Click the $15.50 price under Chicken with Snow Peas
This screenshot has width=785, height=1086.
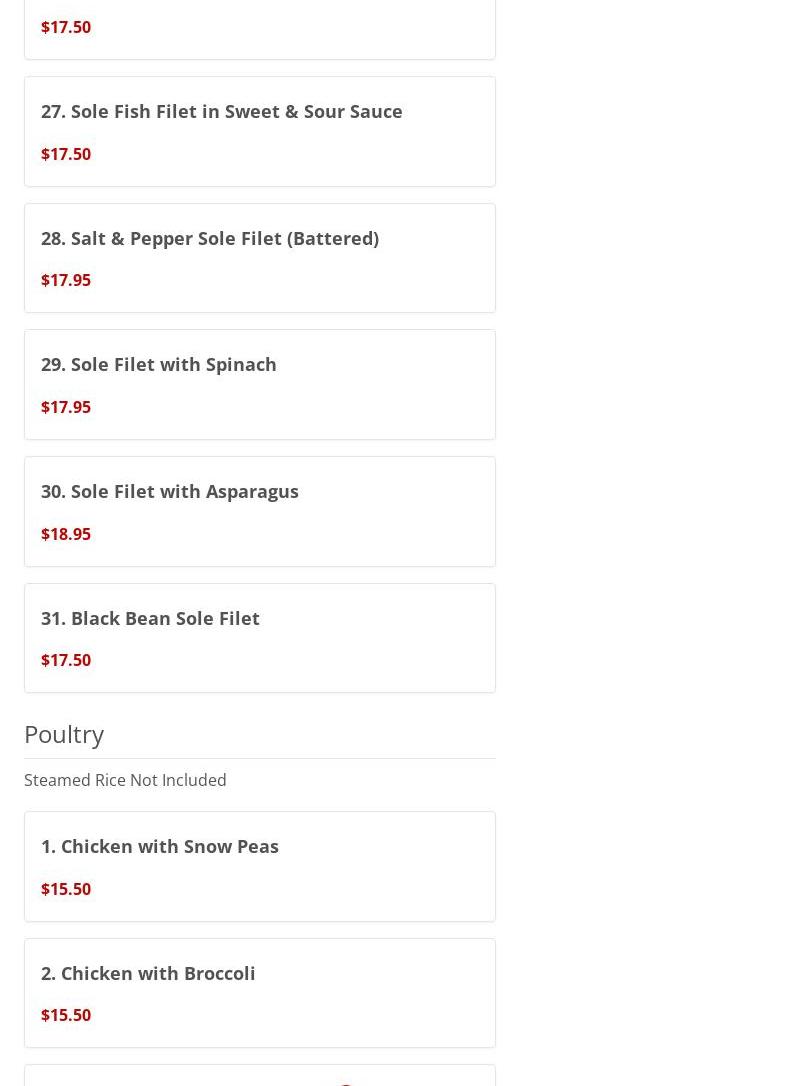point(66,889)
